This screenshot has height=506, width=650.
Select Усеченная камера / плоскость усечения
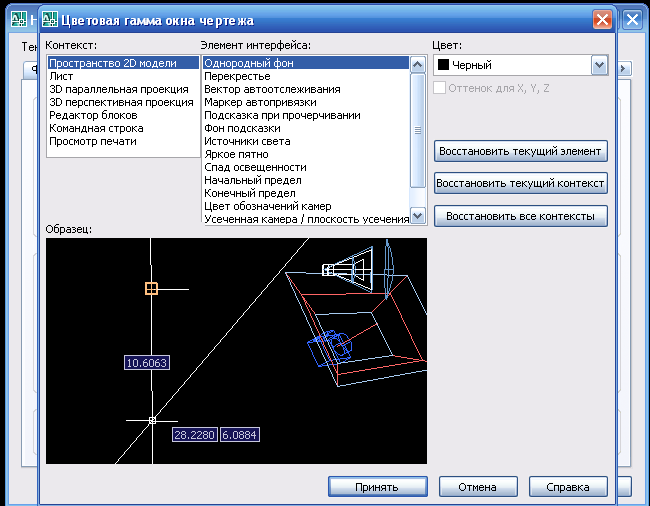pyautogui.click(x=306, y=219)
